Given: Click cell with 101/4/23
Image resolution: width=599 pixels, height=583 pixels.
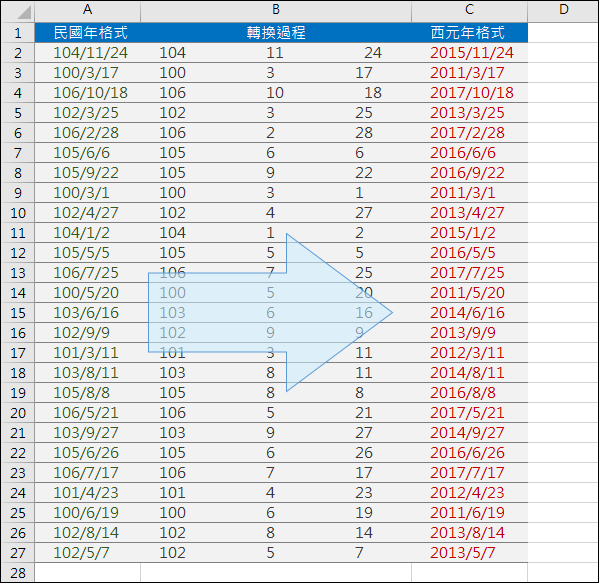Looking at the screenshot, I should click(x=87, y=493).
